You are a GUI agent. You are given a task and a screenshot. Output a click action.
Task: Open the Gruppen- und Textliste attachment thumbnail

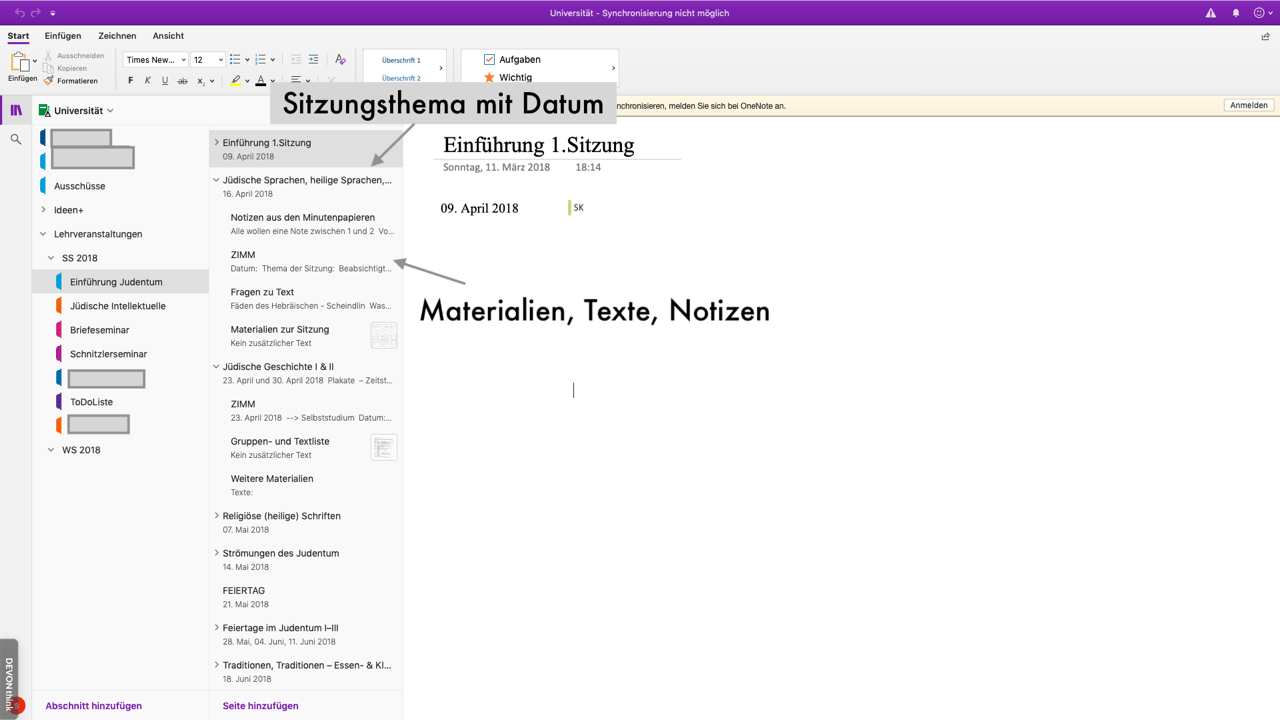point(383,447)
